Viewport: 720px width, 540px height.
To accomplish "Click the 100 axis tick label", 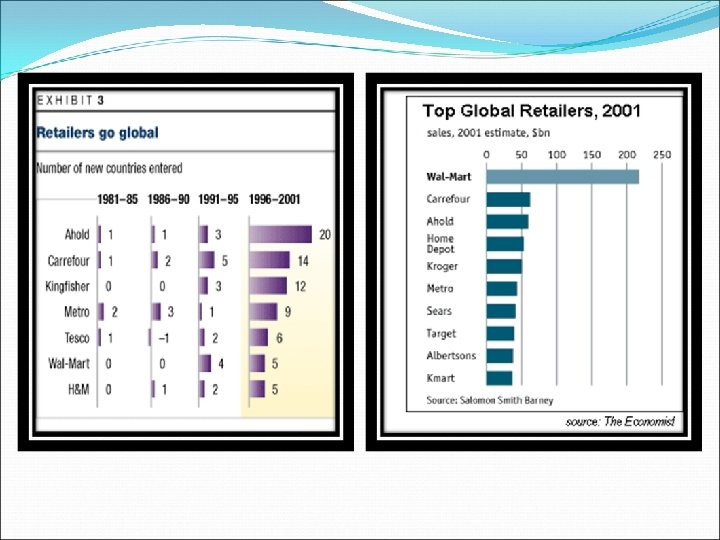I will [x=557, y=155].
